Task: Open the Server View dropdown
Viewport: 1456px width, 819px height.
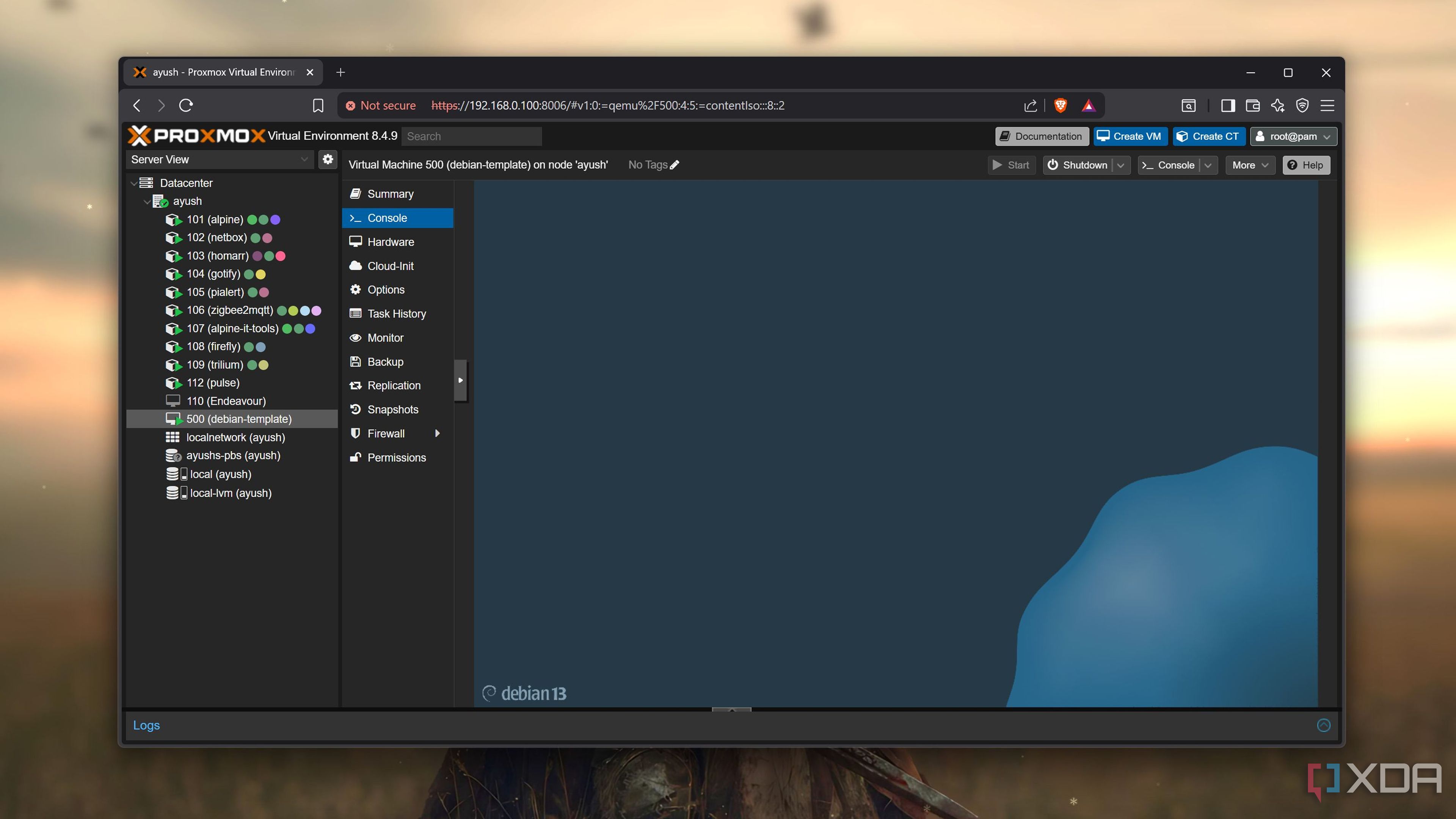Action: click(219, 159)
